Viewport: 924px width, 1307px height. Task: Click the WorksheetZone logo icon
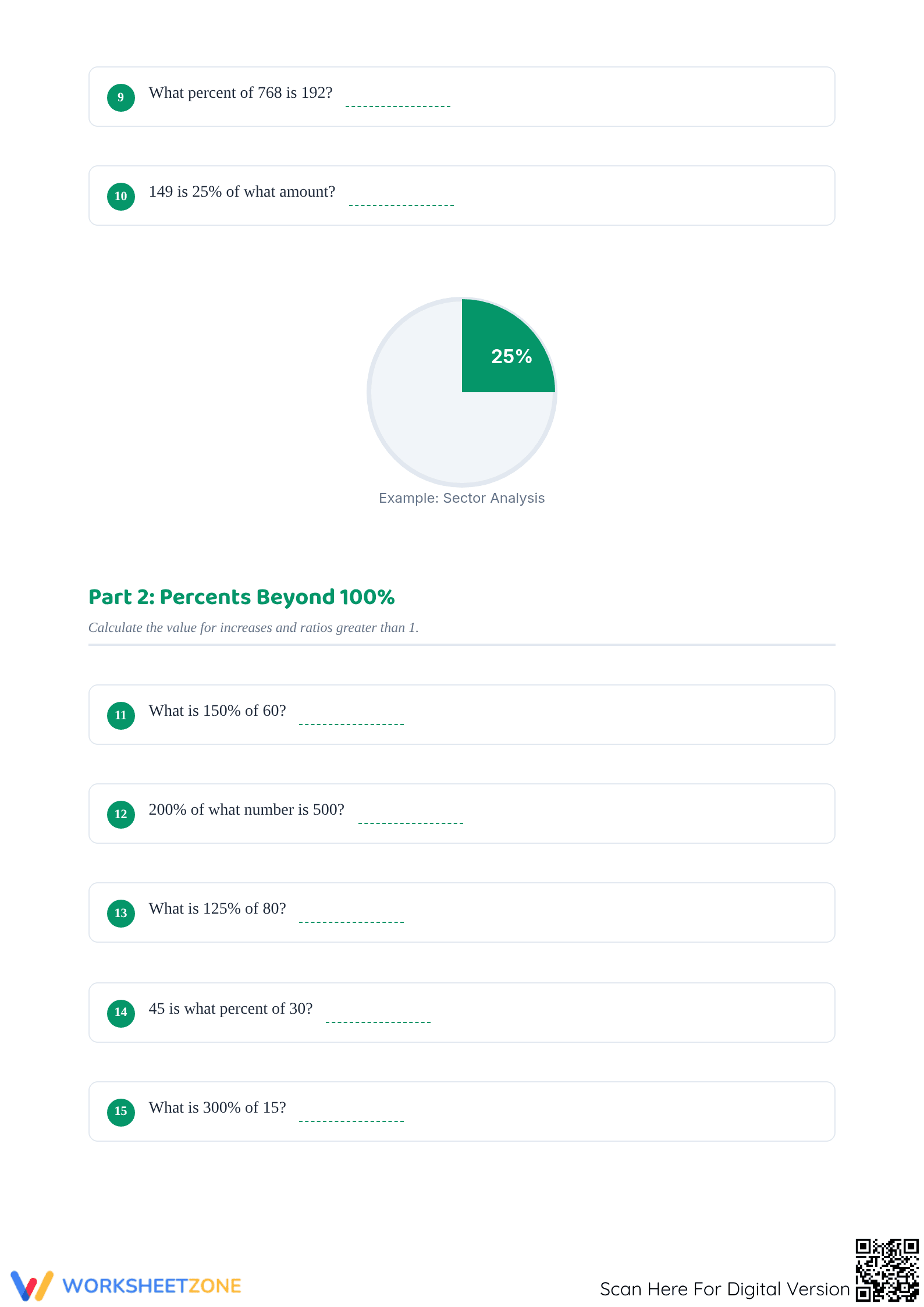point(32,1285)
